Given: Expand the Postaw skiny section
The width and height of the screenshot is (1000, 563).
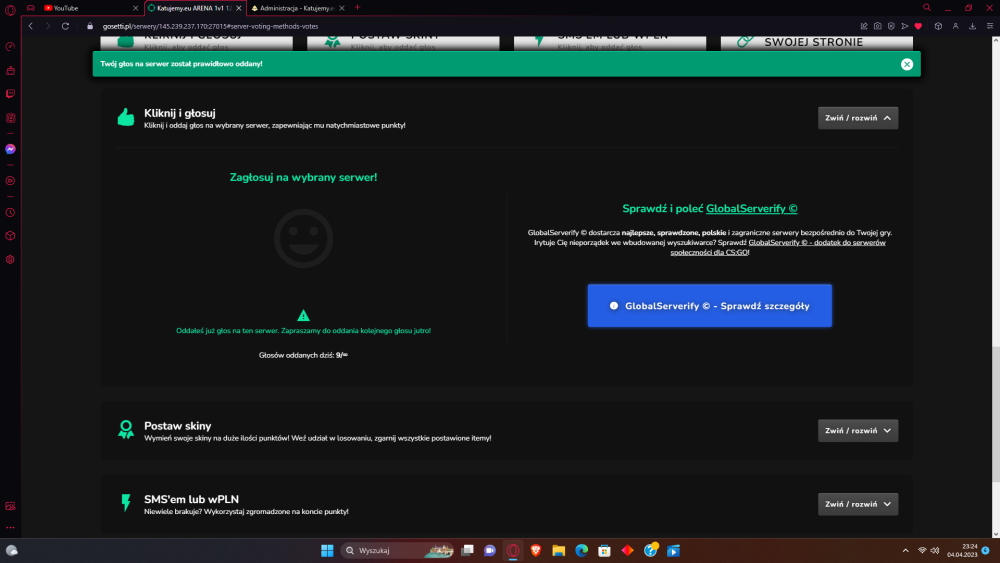Looking at the screenshot, I should click(x=858, y=430).
